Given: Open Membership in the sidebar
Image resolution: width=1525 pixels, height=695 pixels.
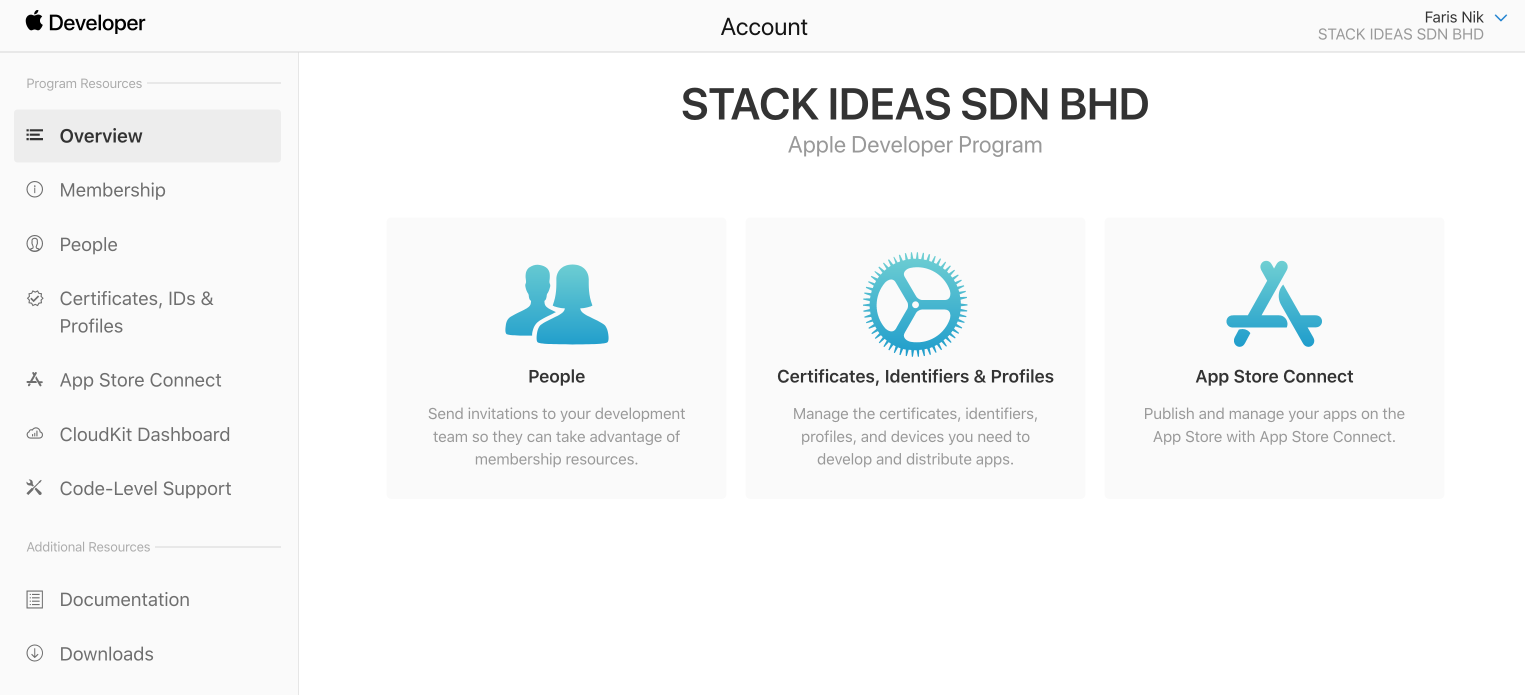Looking at the screenshot, I should 113,190.
